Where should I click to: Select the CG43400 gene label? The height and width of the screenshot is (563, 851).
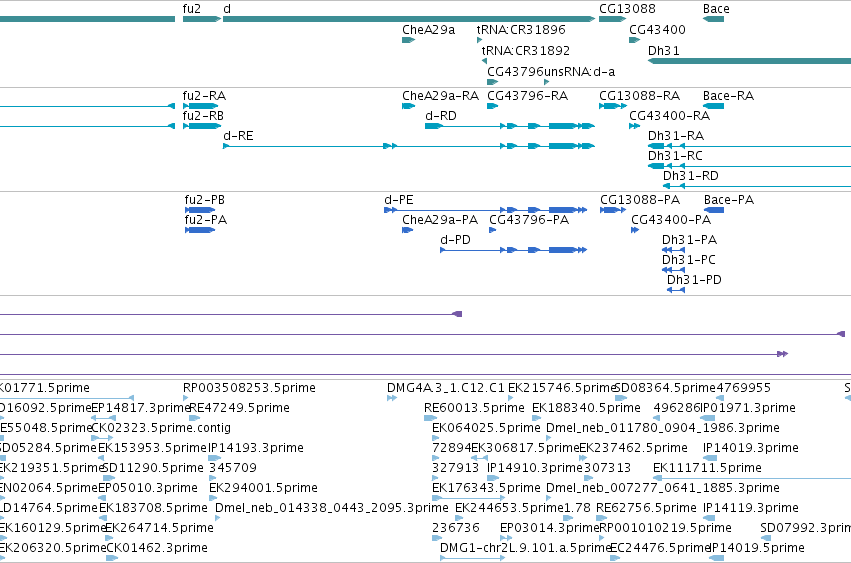[x=657, y=30]
